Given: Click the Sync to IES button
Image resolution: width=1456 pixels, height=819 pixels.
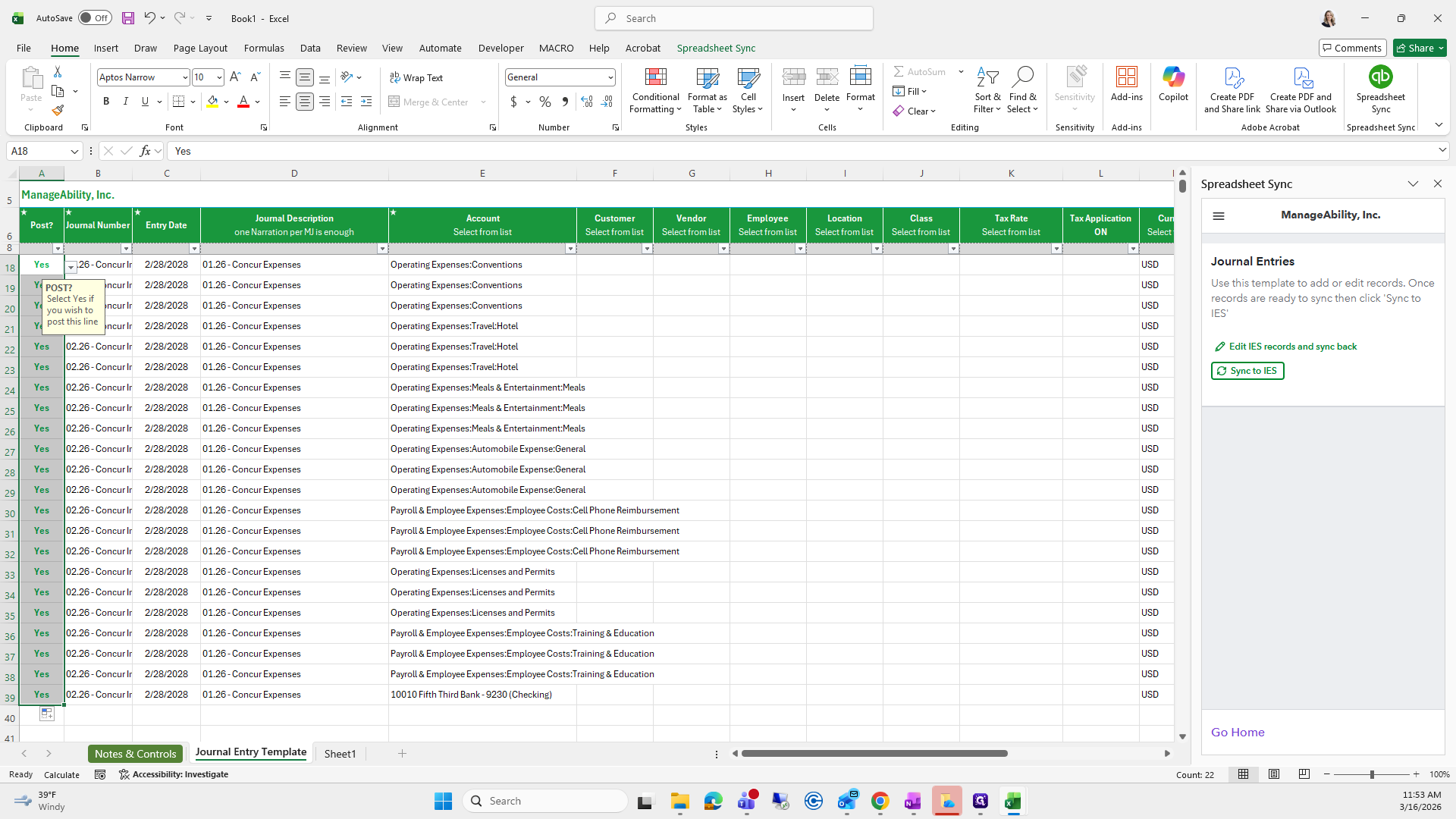Looking at the screenshot, I should point(1247,371).
